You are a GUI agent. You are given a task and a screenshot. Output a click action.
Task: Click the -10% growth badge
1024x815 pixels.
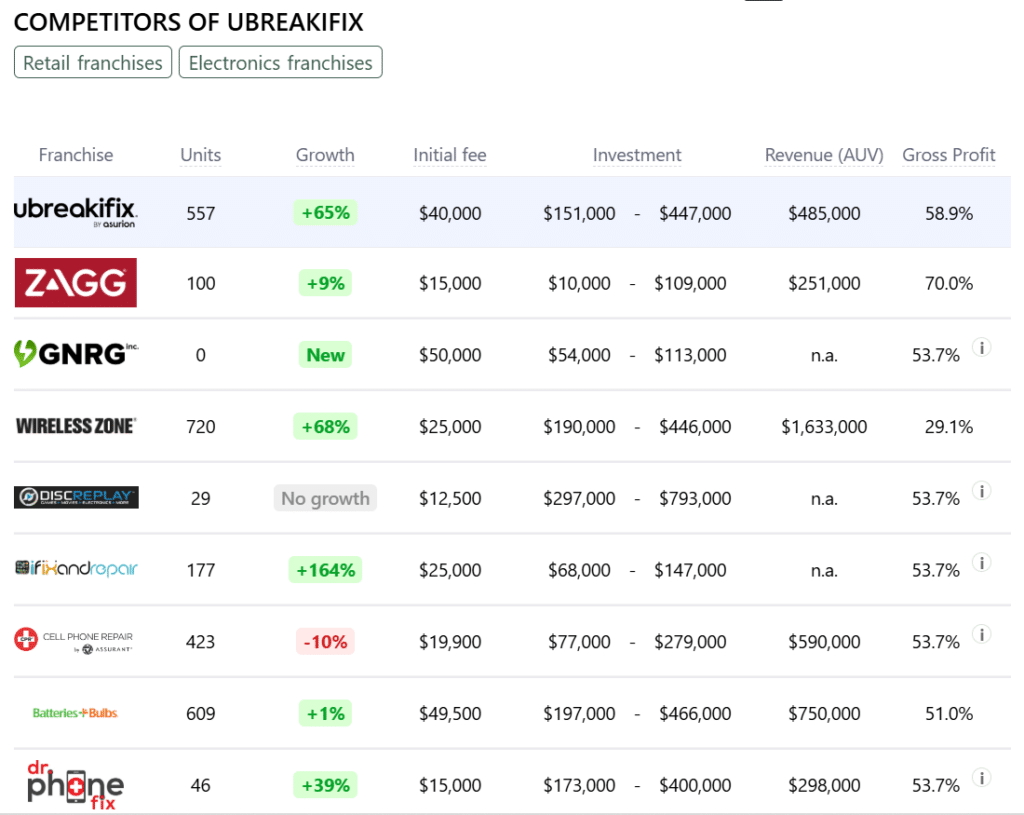coord(325,641)
